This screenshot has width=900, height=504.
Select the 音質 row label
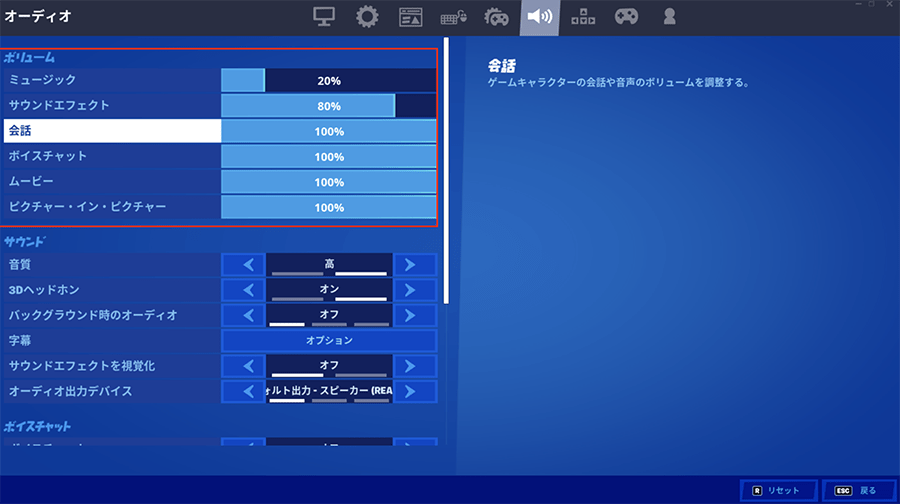pyautogui.click(x=112, y=265)
